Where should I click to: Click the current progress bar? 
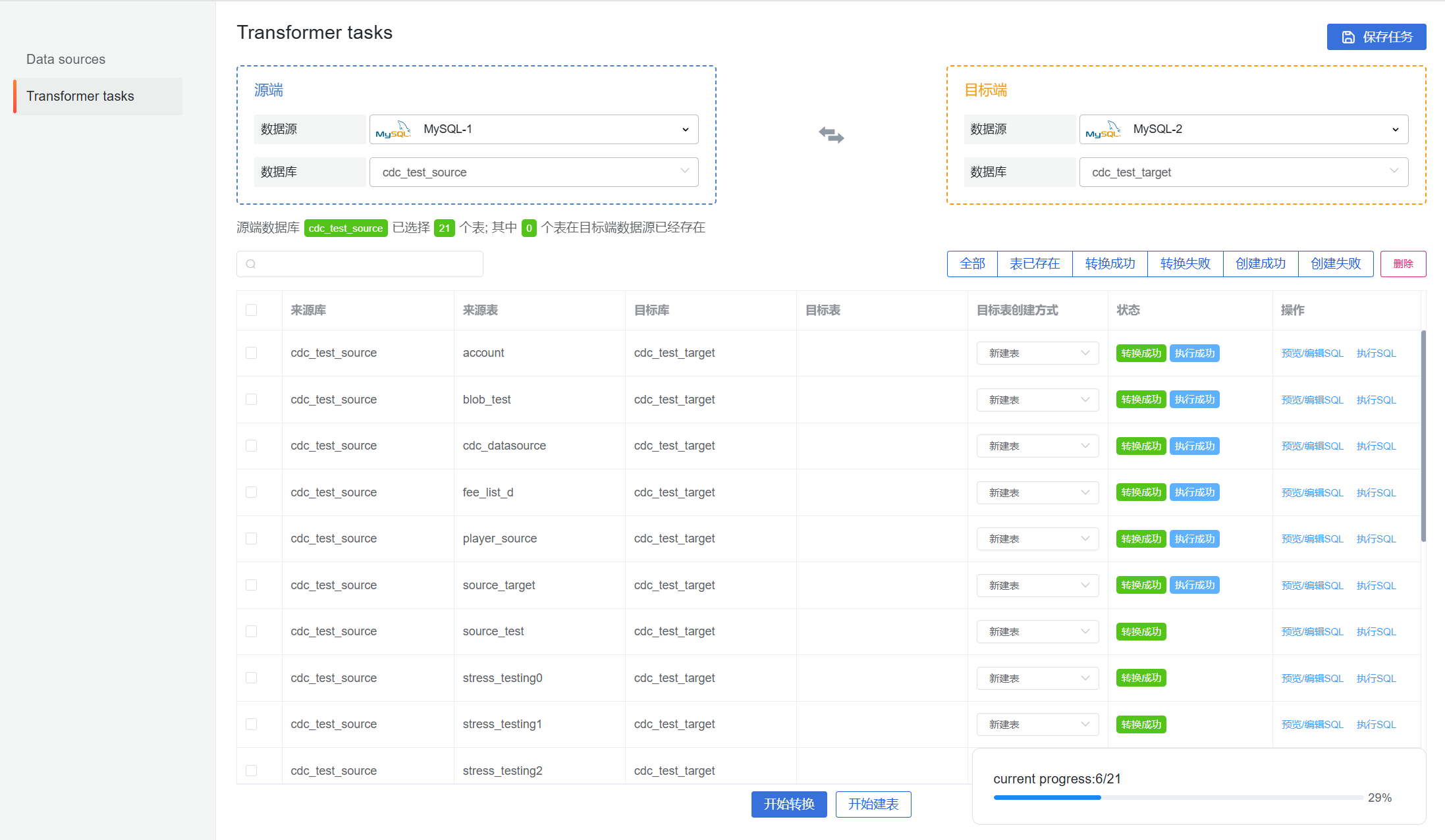[x=1178, y=797]
